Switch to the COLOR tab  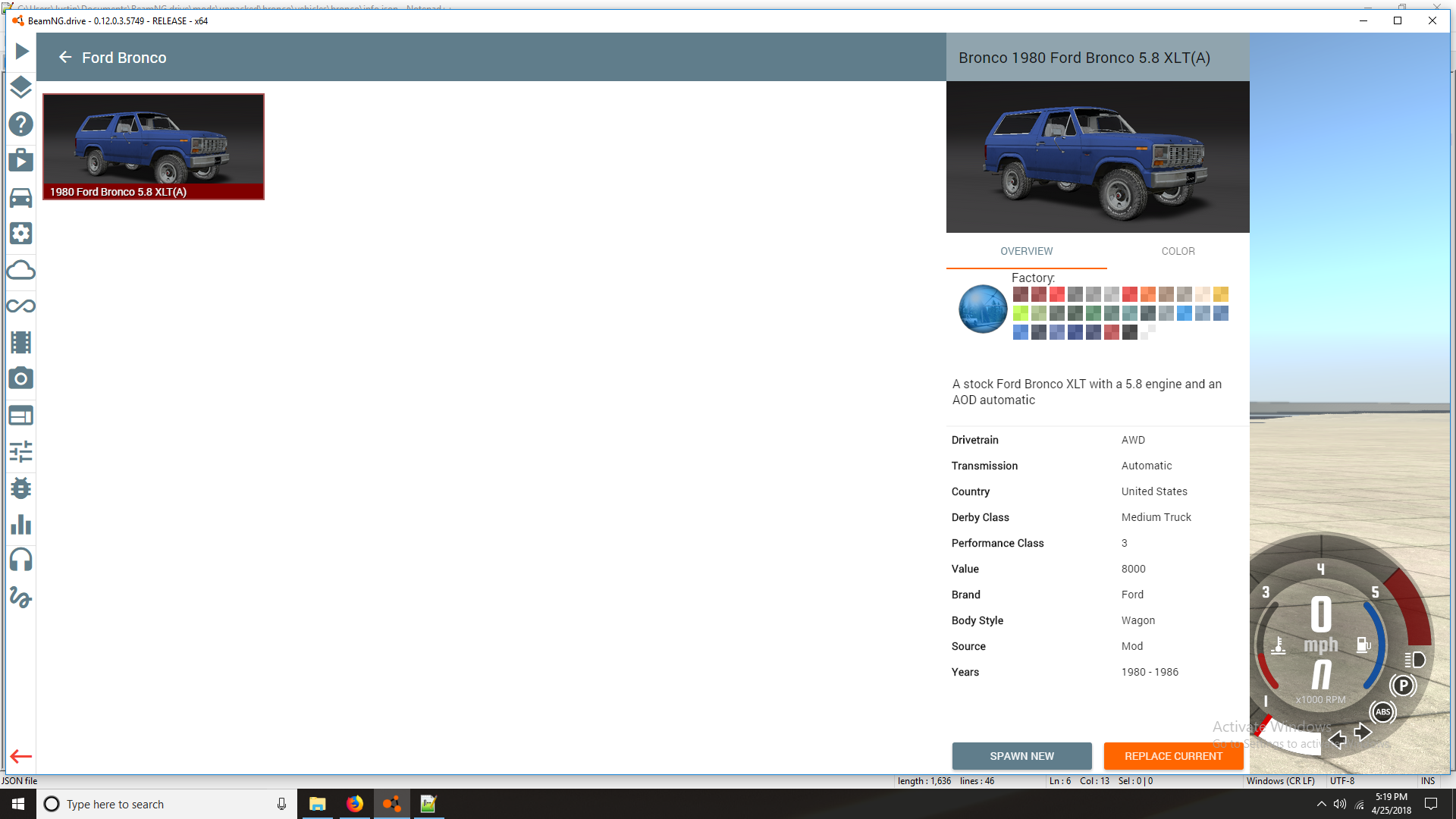coord(1178,251)
